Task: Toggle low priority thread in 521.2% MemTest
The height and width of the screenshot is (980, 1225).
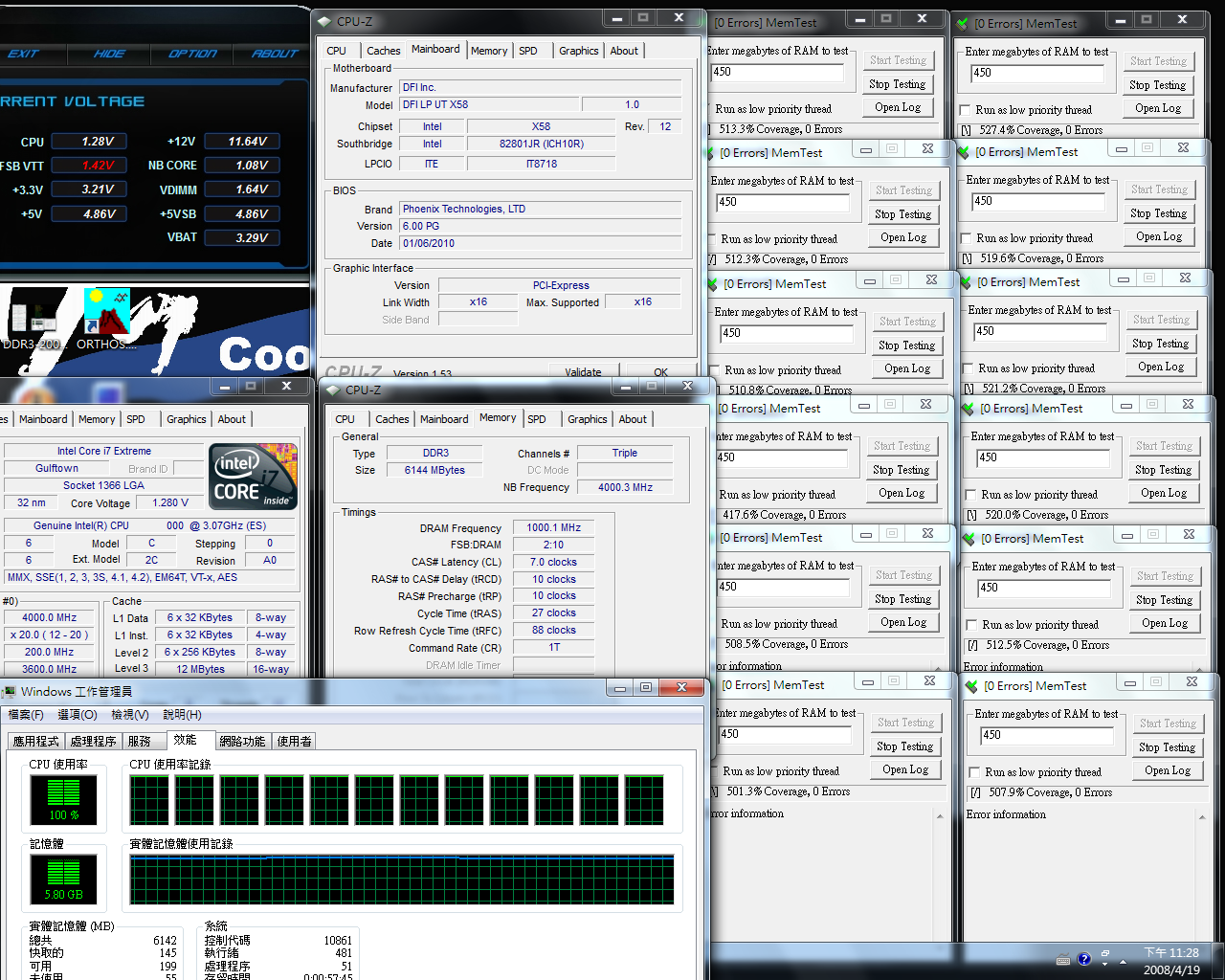Action: point(969,368)
